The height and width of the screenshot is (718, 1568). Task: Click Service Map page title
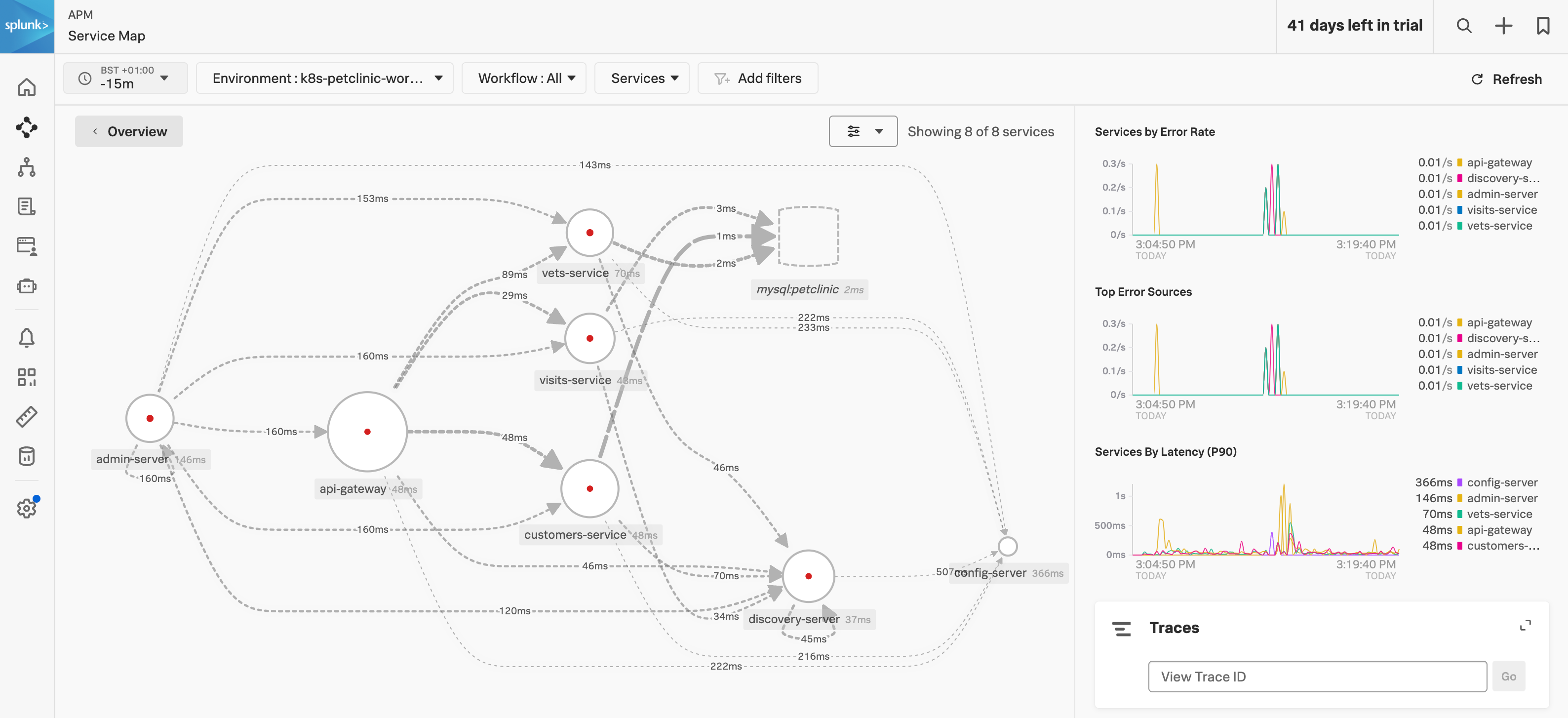tap(107, 36)
